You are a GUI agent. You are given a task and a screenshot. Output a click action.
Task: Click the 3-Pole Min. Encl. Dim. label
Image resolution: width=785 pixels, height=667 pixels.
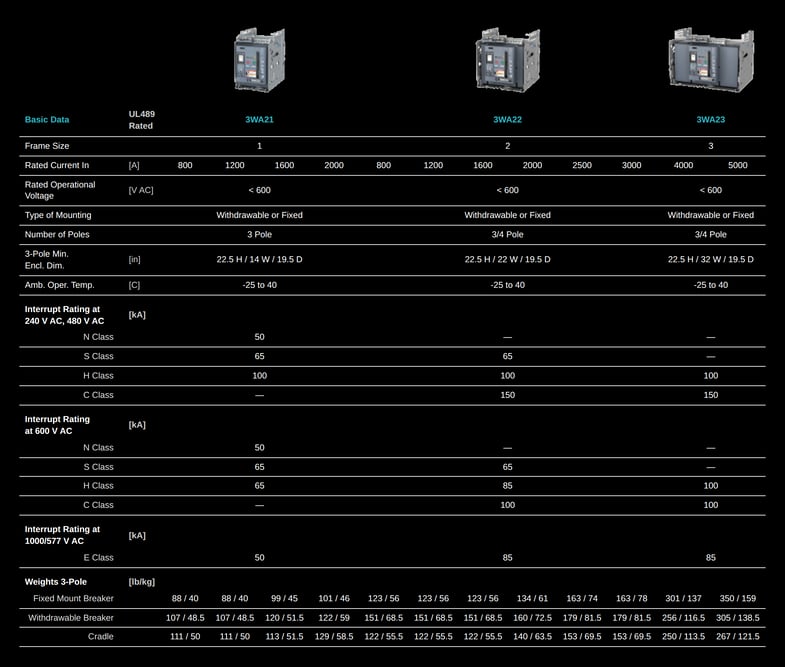tap(47, 260)
